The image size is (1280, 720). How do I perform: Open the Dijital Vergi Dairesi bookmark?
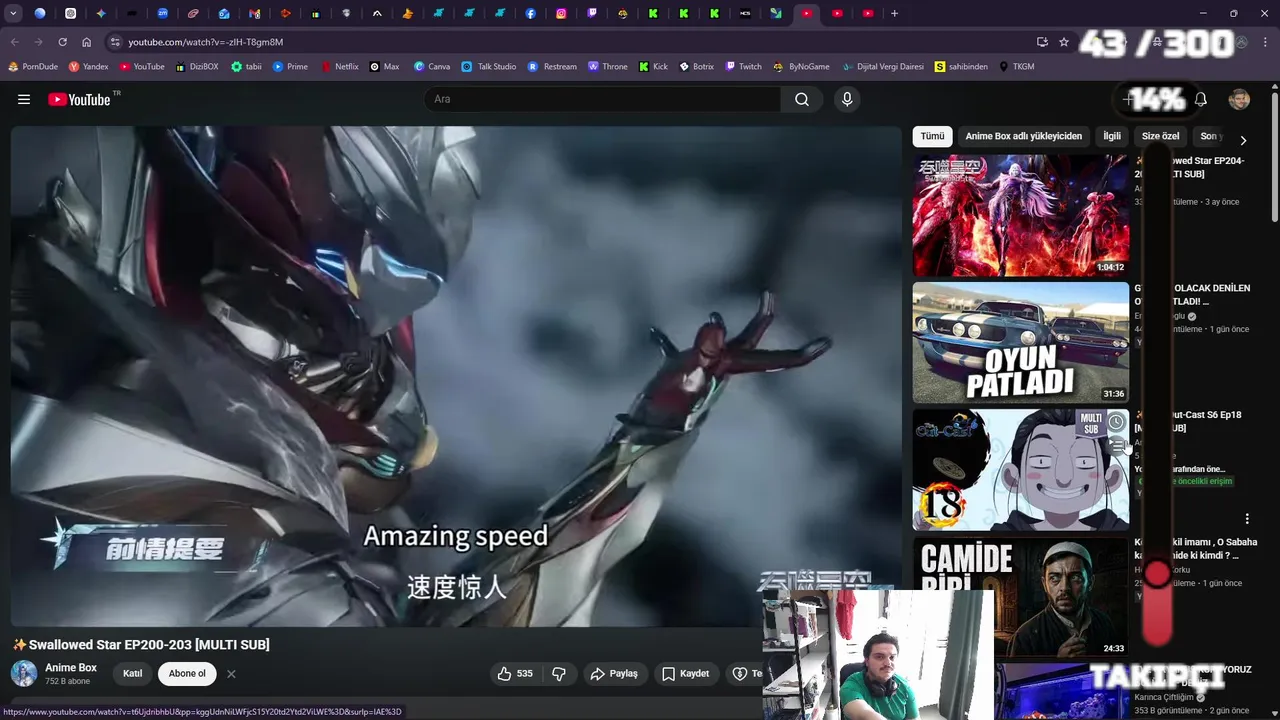pyautogui.click(x=883, y=66)
